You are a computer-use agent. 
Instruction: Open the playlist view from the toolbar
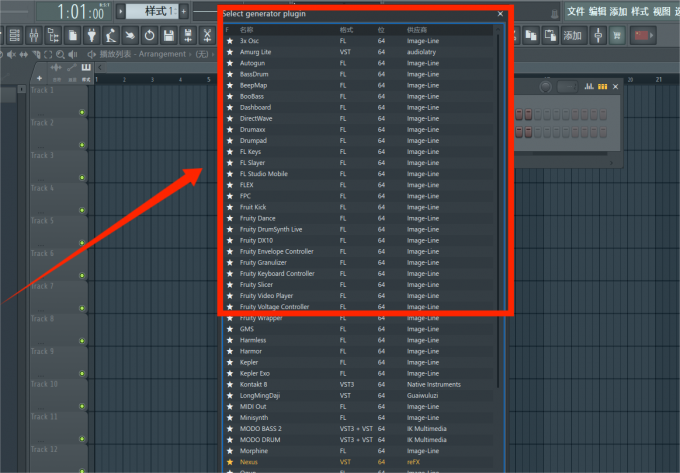coord(14,36)
